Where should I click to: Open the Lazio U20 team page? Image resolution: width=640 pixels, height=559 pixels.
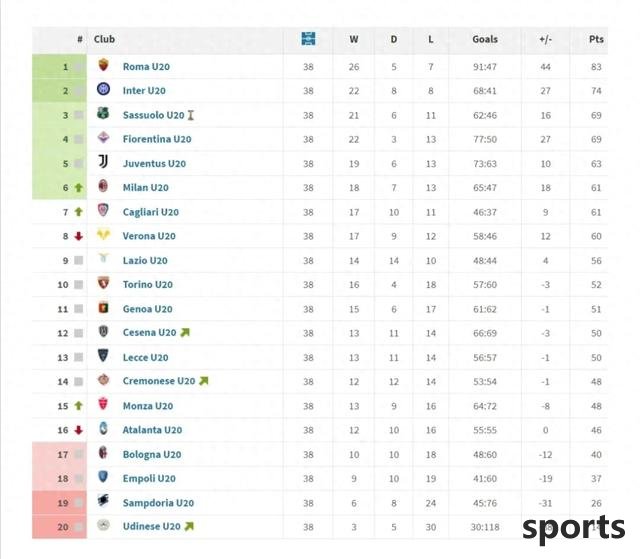145,261
